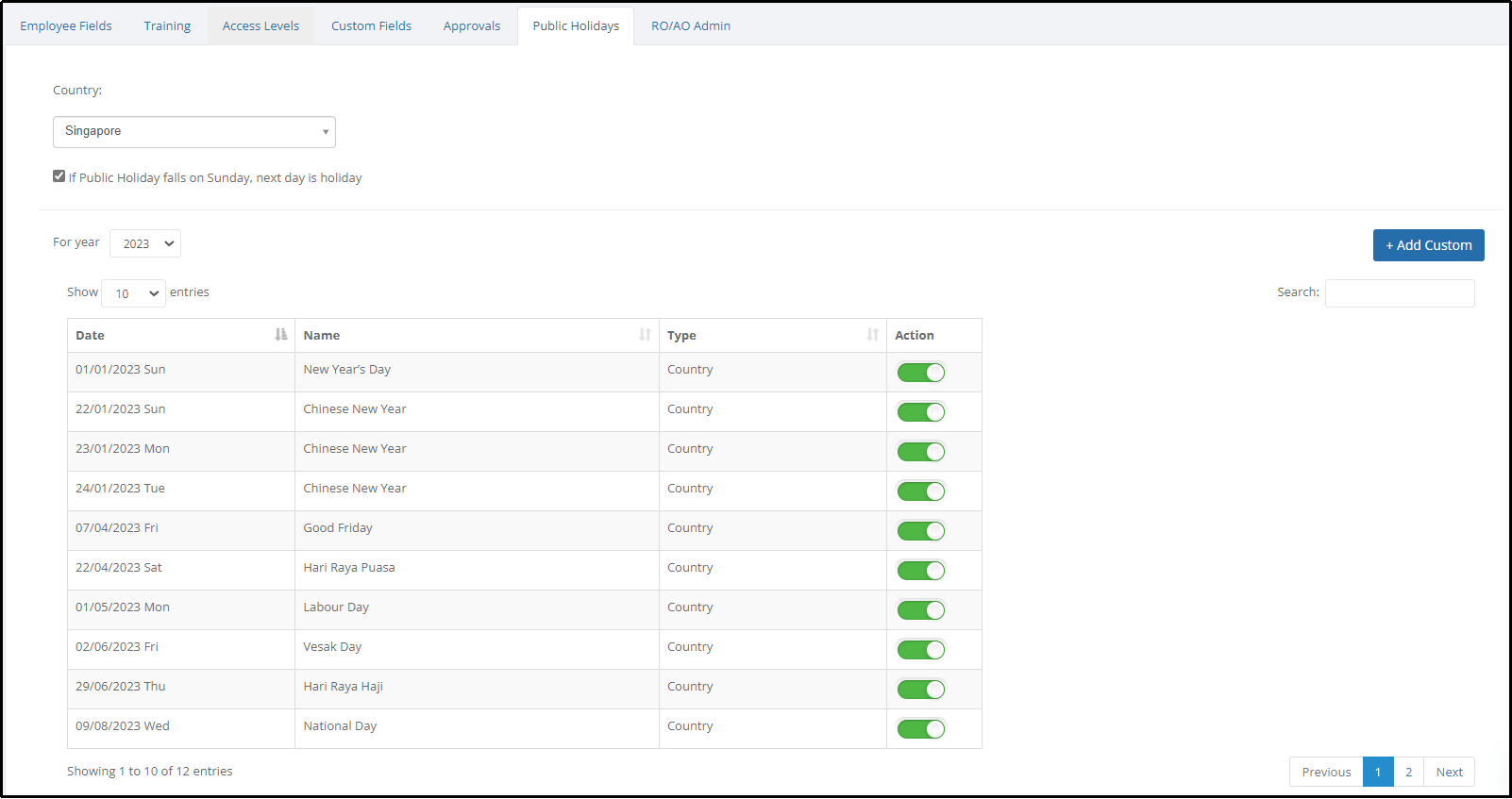Sort table by Name column icon
Screen dimensions: 1512x799
click(645, 335)
